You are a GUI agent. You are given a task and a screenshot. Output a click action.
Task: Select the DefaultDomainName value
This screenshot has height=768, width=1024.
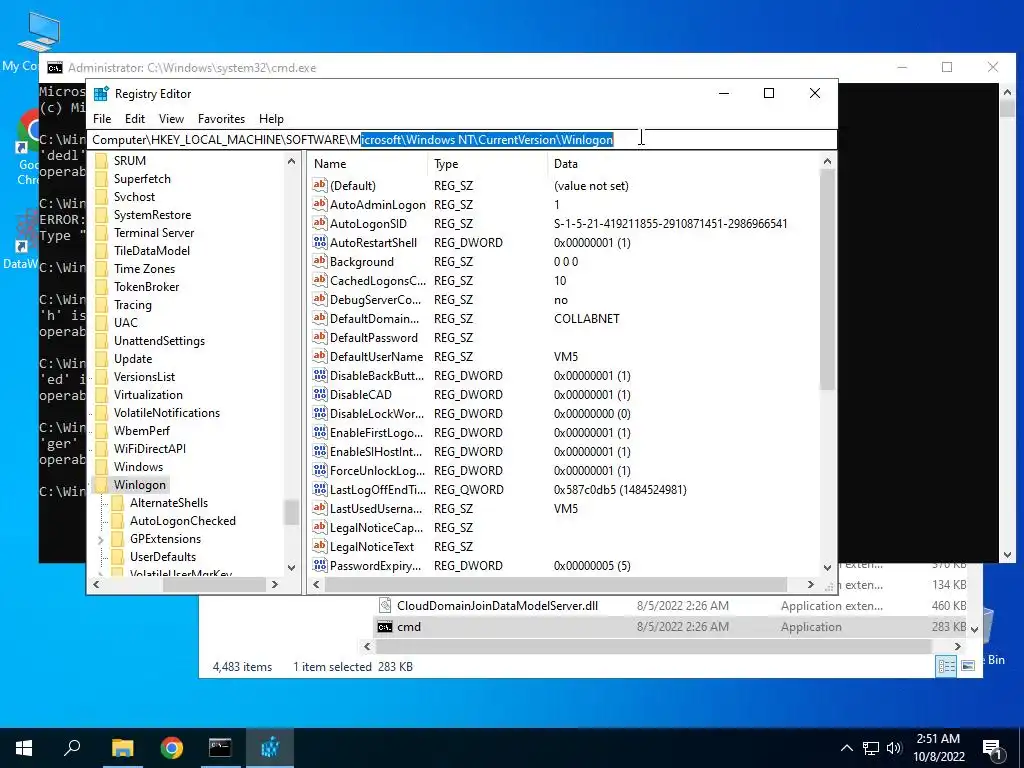[x=374, y=319]
